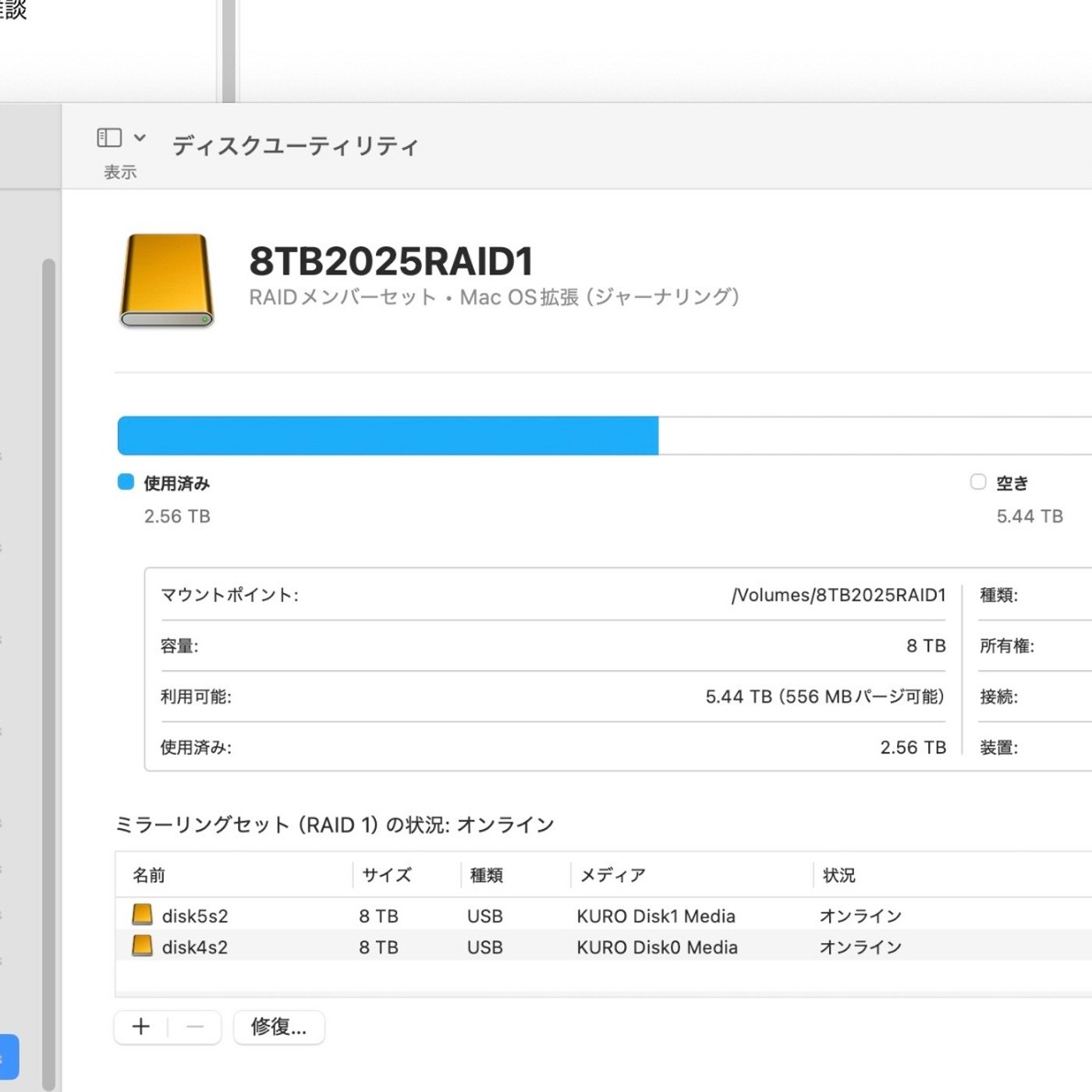Click the empty free portion of storage bar

click(x=874, y=435)
